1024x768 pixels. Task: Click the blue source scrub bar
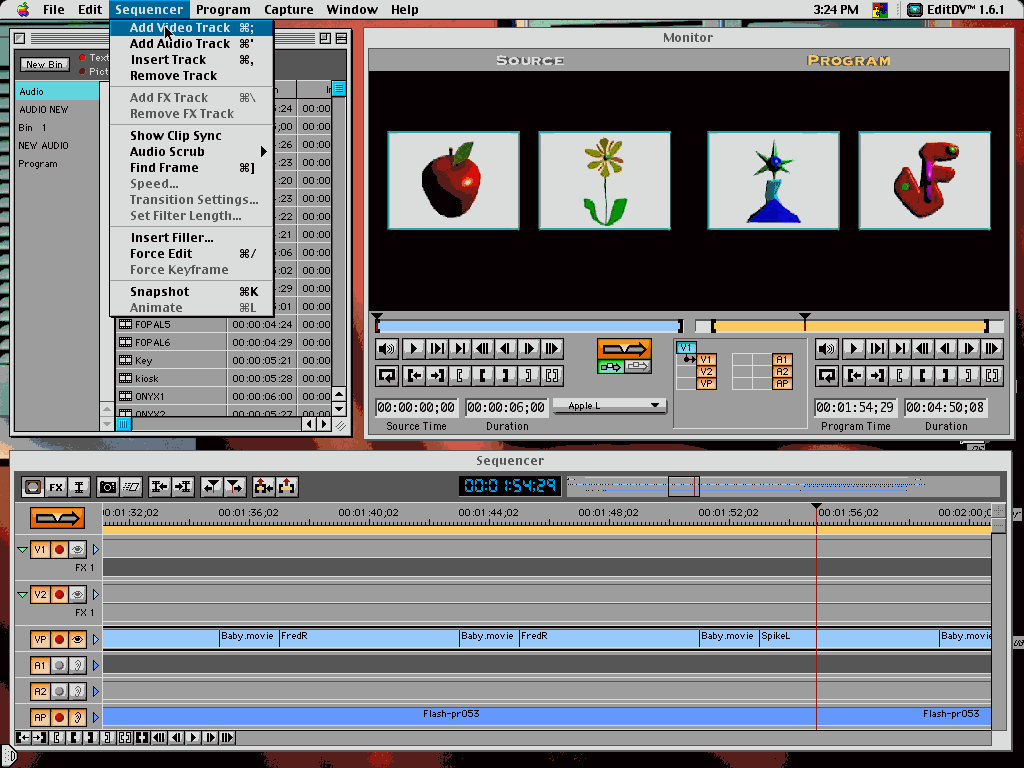529,326
